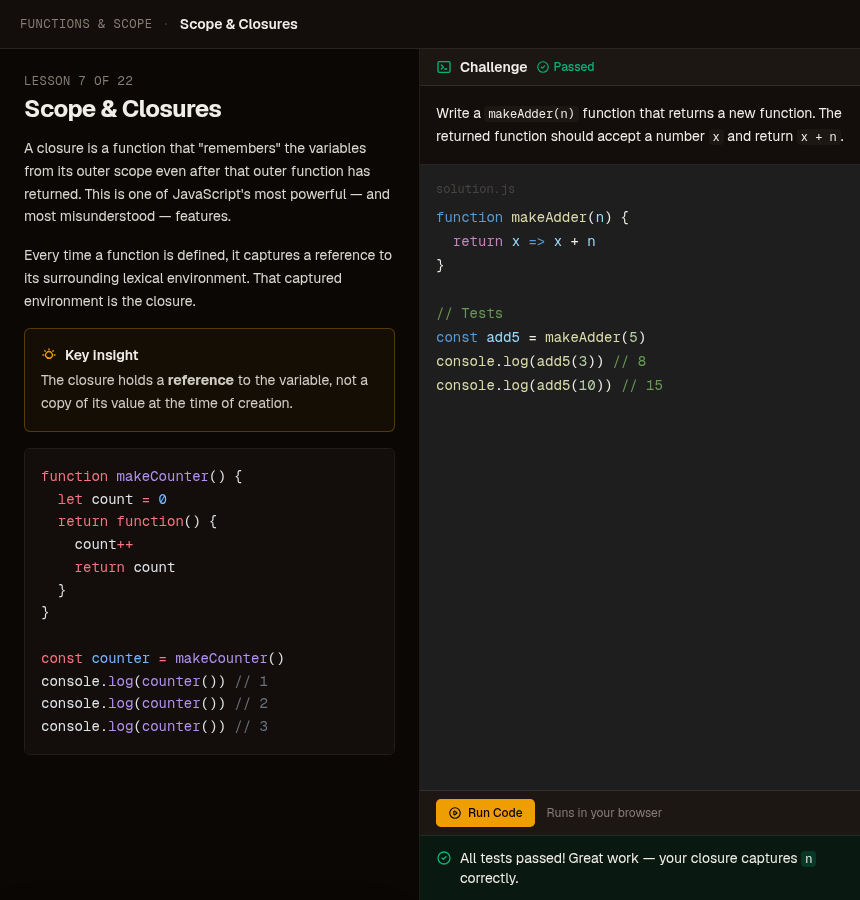Click the terminal icon beside Challenge
Screen dimensions: 860x900
click(444, 67)
